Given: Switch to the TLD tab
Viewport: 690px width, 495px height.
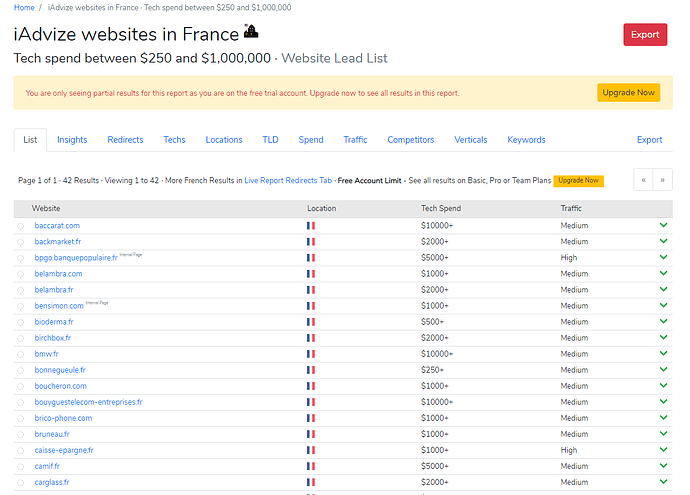Looking at the screenshot, I should tap(270, 140).
